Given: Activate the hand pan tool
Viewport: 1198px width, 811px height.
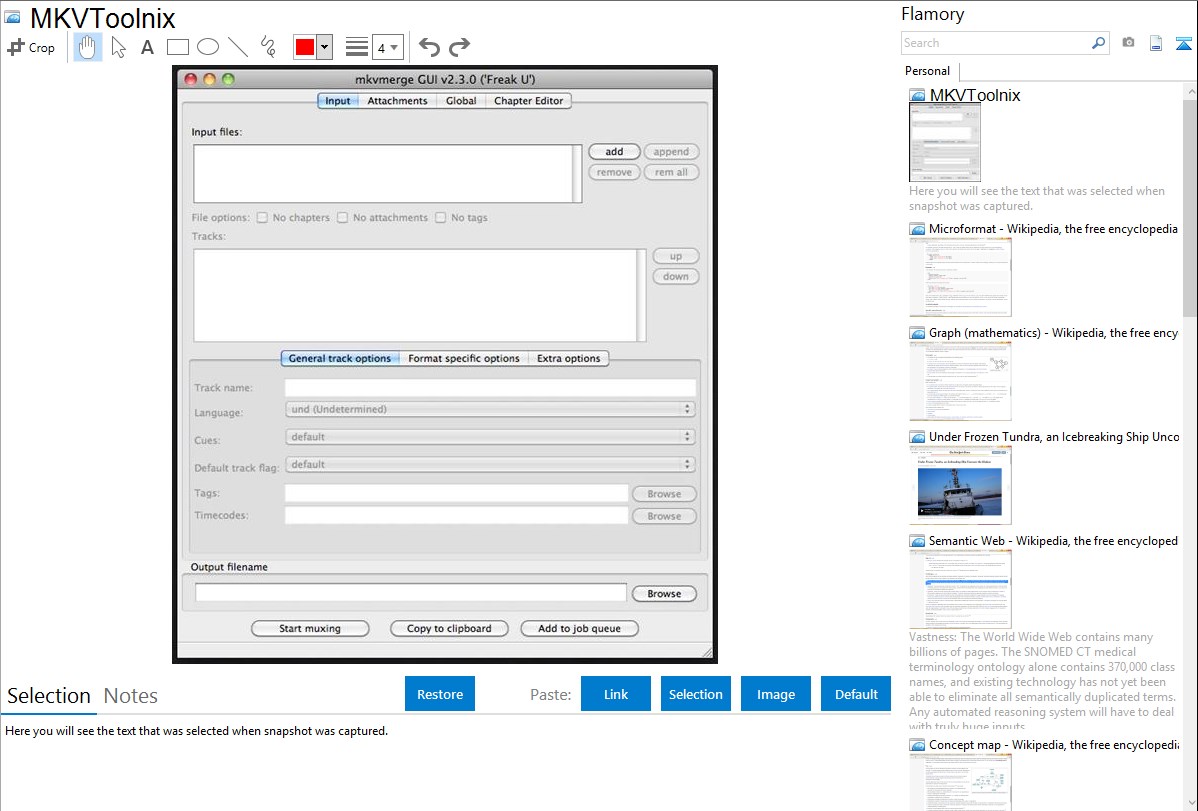Looking at the screenshot, I should point(88,47).
